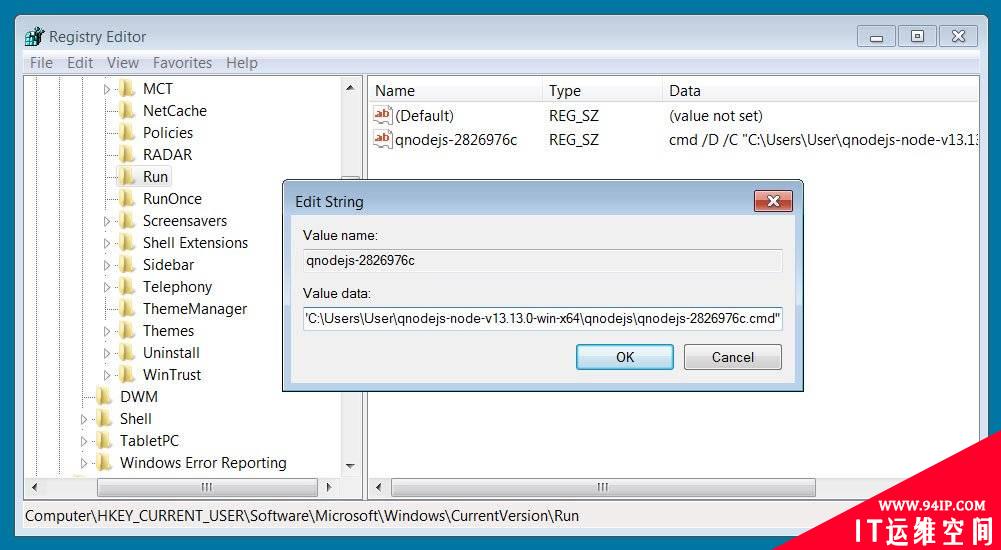Select the RunOnce tree item label
The width and height of the screenshot is (1001, 550).
coord(172,198)
